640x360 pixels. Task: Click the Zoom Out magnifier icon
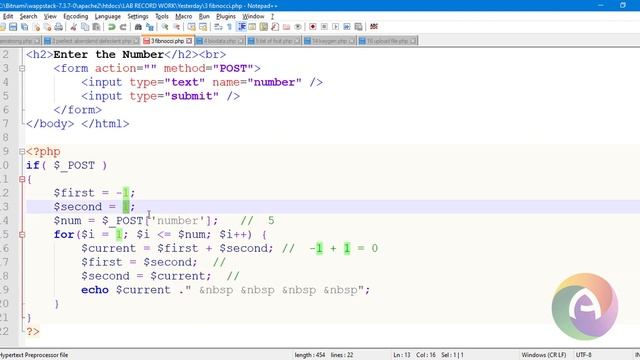click(x=176, y=27)
